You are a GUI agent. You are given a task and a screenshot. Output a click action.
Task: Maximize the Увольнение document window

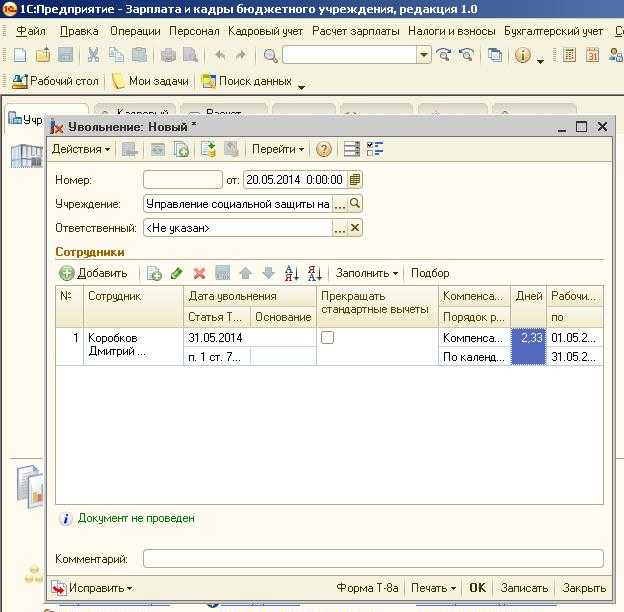(x=581, y=127)
